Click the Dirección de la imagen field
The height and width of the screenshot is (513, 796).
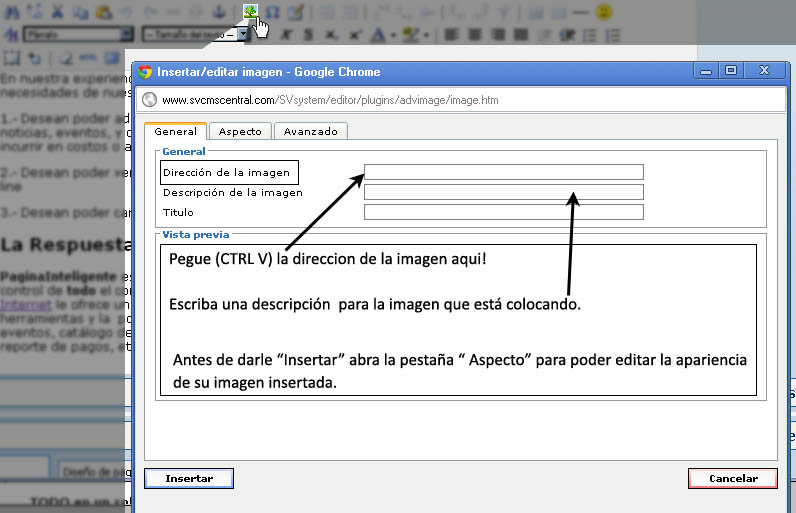tap(503, 172)
